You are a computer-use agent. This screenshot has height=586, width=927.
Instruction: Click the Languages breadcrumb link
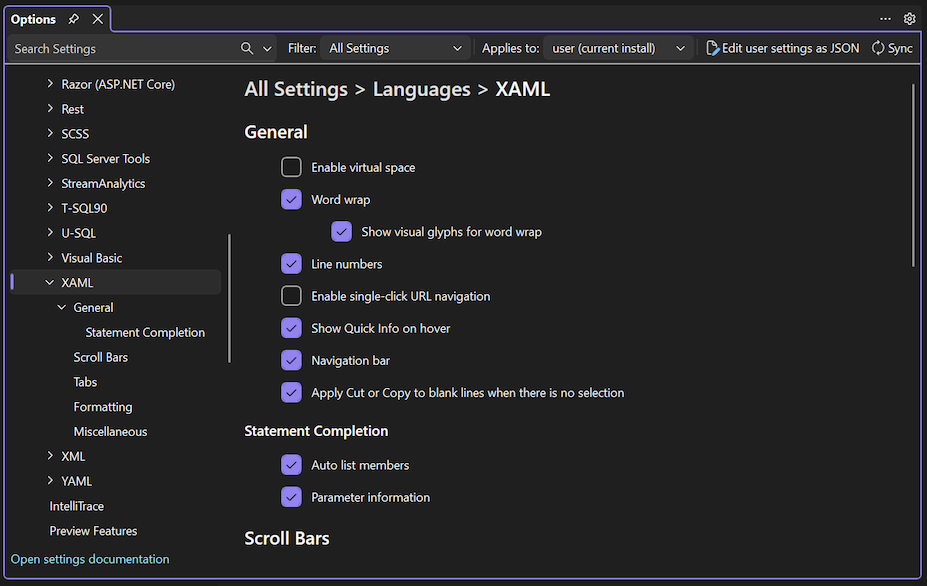(x=421, y=89)
